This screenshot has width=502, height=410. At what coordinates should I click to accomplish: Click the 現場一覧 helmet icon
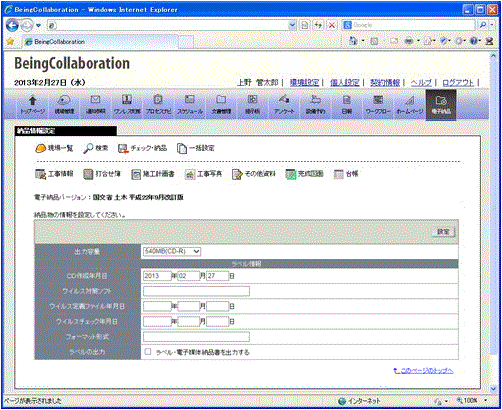40,148
